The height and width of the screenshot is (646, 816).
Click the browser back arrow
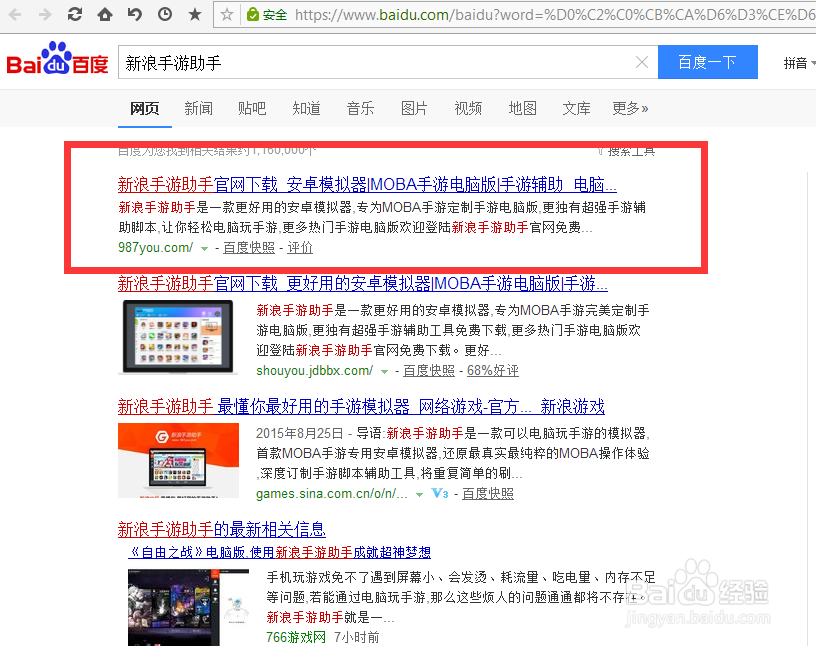coord(15,15)
